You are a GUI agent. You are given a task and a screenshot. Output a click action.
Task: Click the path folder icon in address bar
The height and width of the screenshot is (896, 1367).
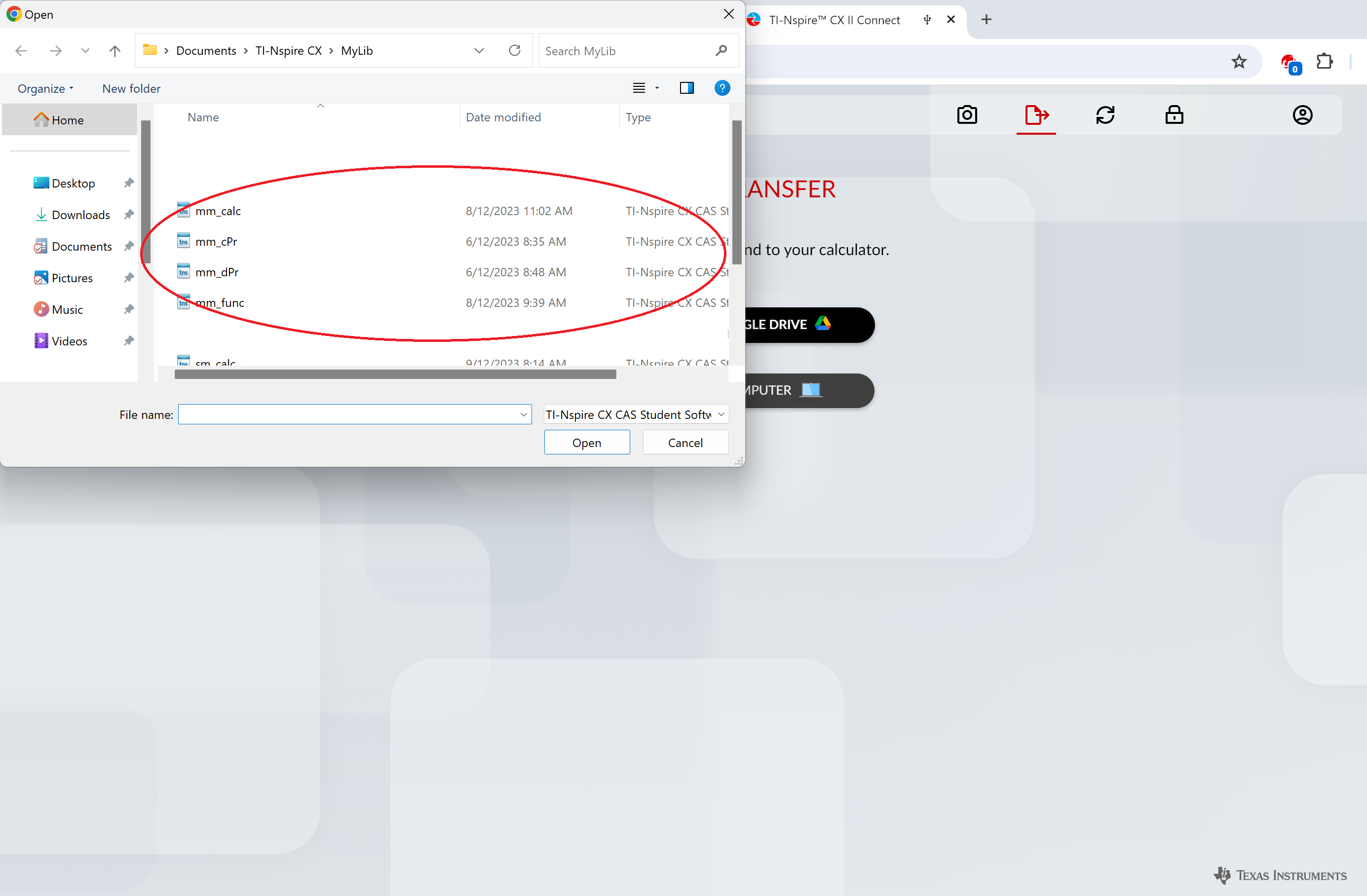(x=150, y=50)
